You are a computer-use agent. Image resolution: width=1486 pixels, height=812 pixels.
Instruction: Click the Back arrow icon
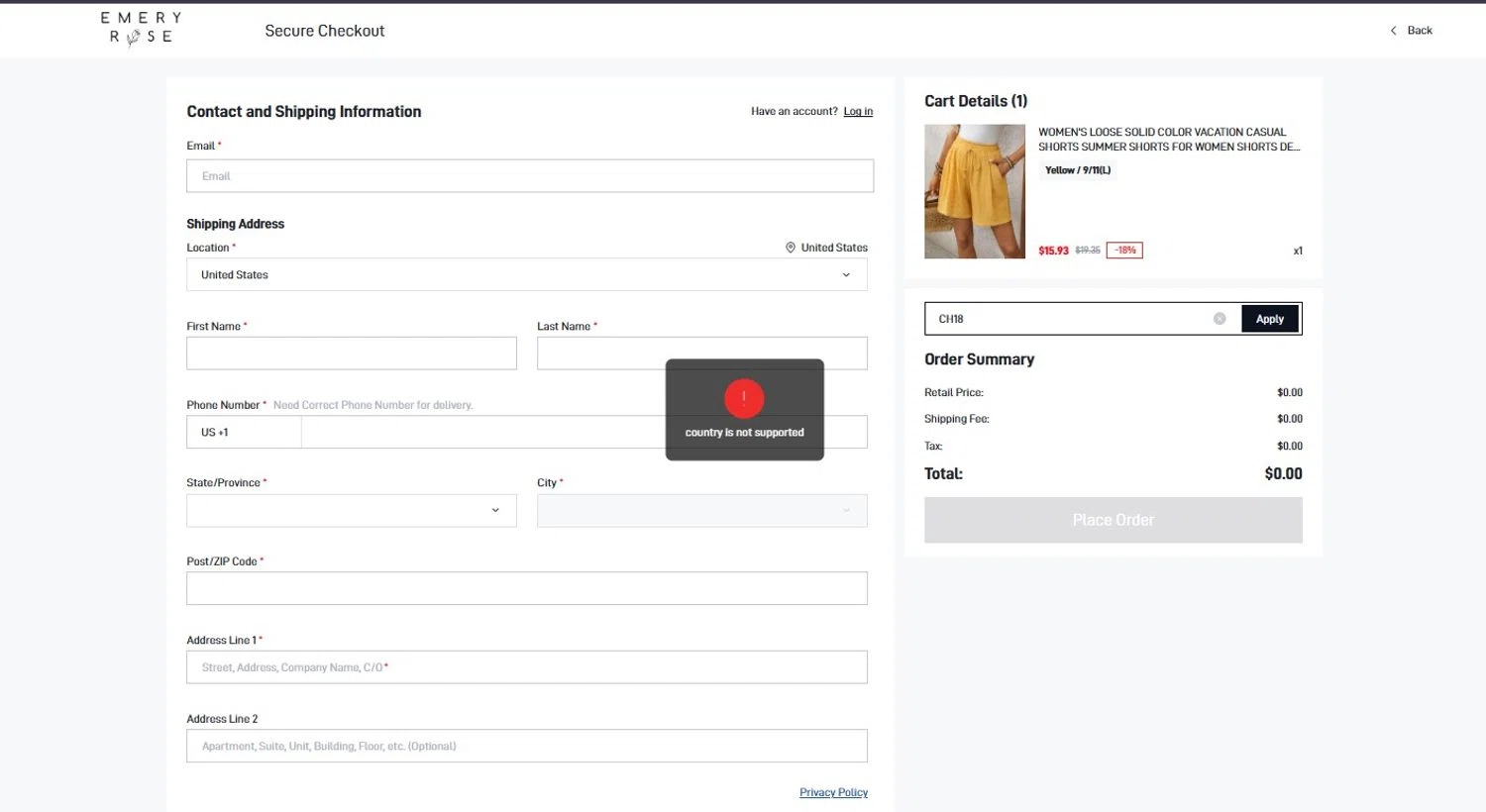[x=1394, y=31]
